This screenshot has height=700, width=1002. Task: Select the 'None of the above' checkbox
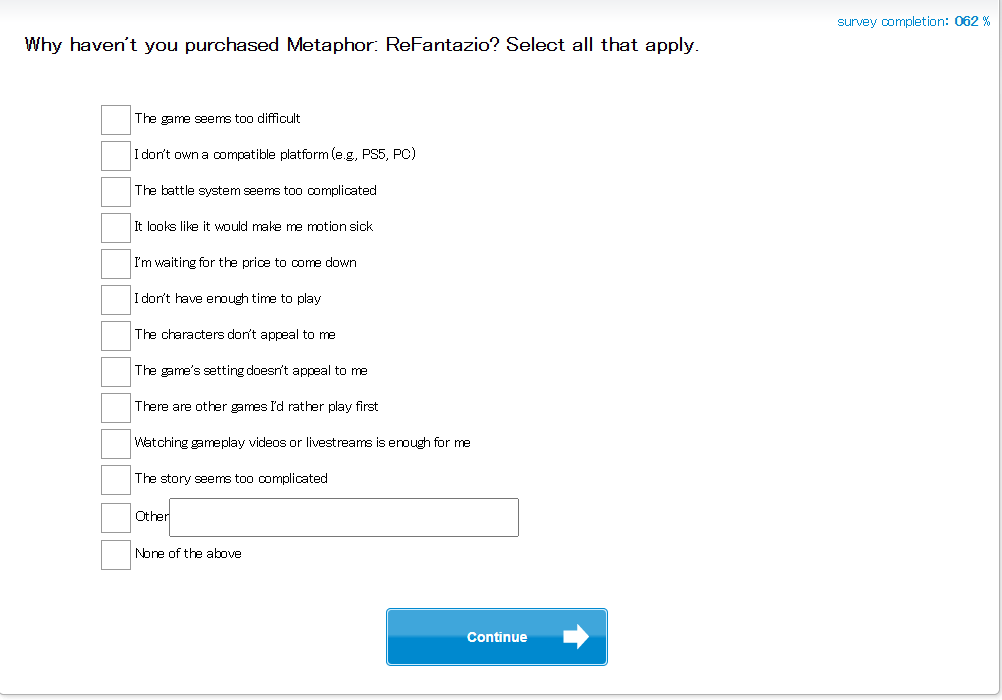pos(116,555)
